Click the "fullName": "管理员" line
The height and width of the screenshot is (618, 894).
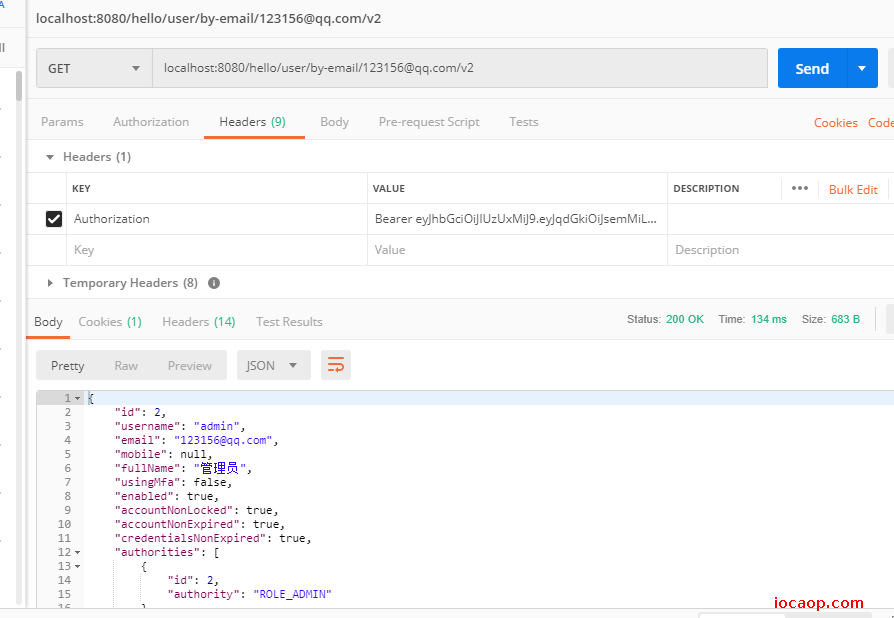(x=183, y=468)
